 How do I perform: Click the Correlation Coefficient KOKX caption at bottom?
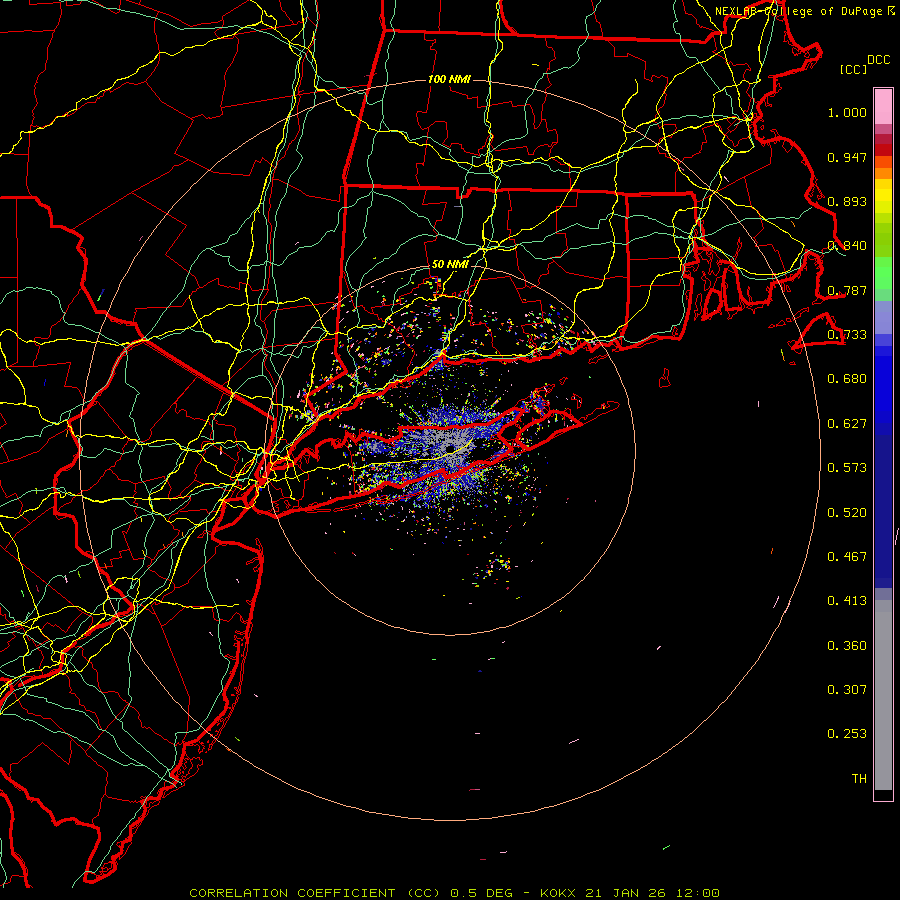click(454, 893)
